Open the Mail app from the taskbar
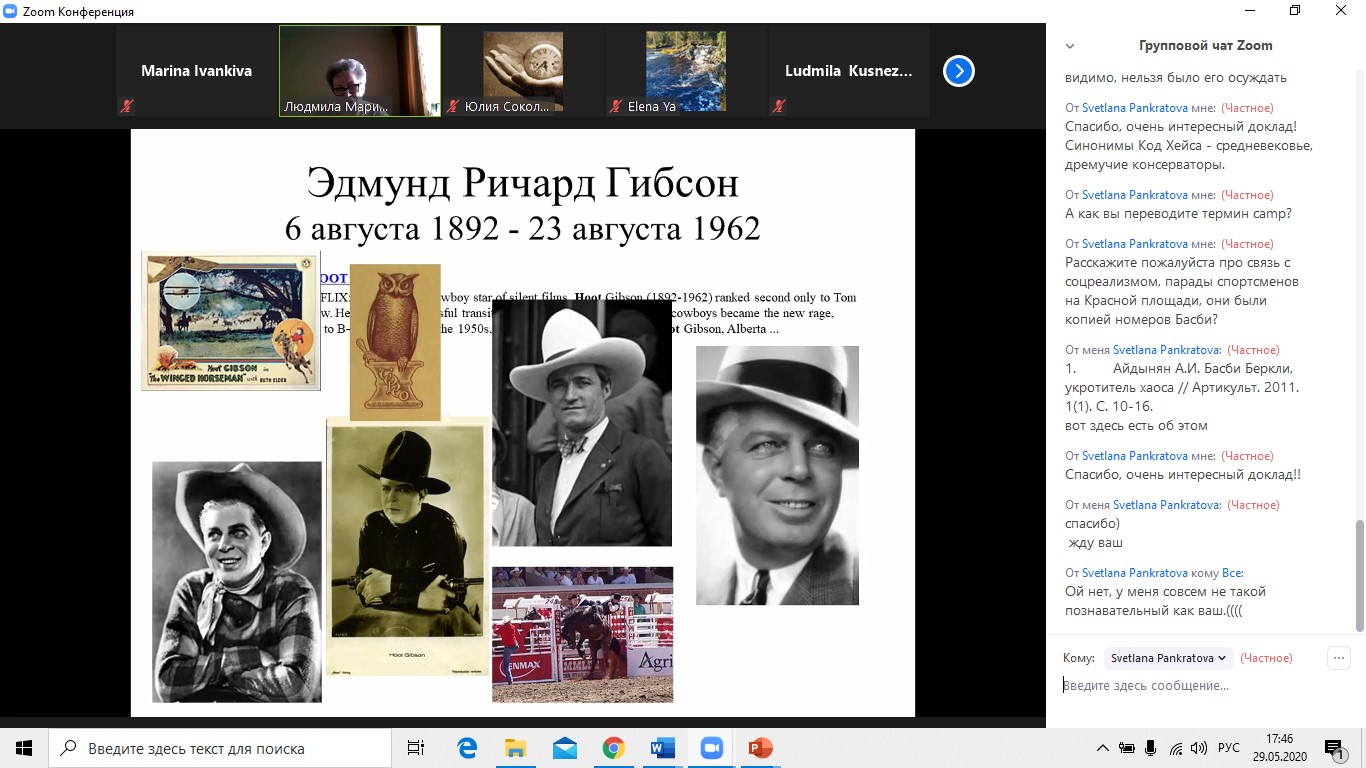This screenshot has width=1366, height=768. pyautogui.click(x=565, y=748)
